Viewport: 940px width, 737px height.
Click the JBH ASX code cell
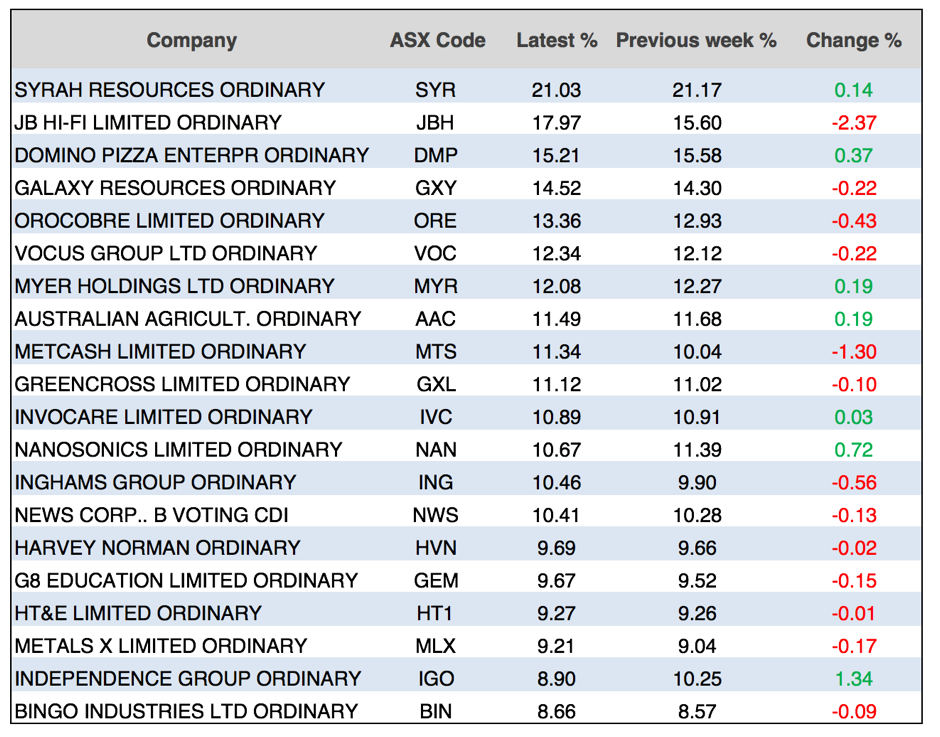(x=435, y=123)
